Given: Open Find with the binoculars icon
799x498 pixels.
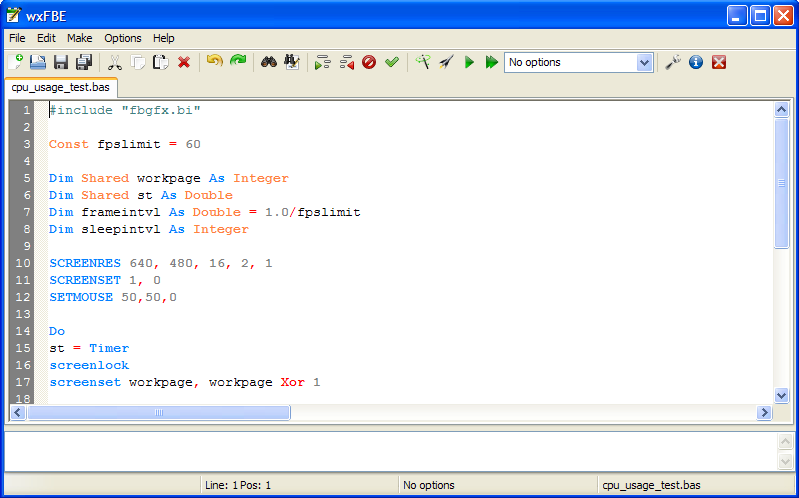Looking at the screenshot, I should pyautogui.click(x=268, y=62).
